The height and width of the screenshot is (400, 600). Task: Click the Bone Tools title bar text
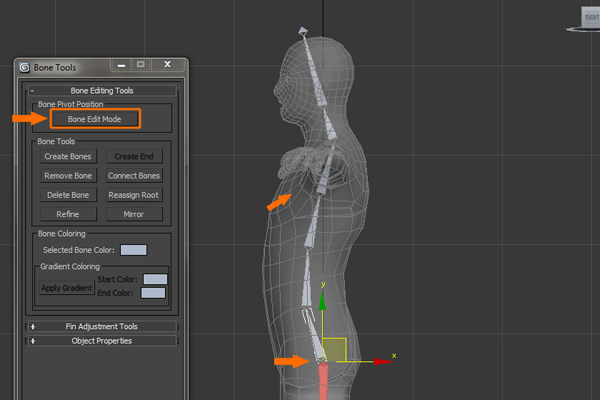55,68
